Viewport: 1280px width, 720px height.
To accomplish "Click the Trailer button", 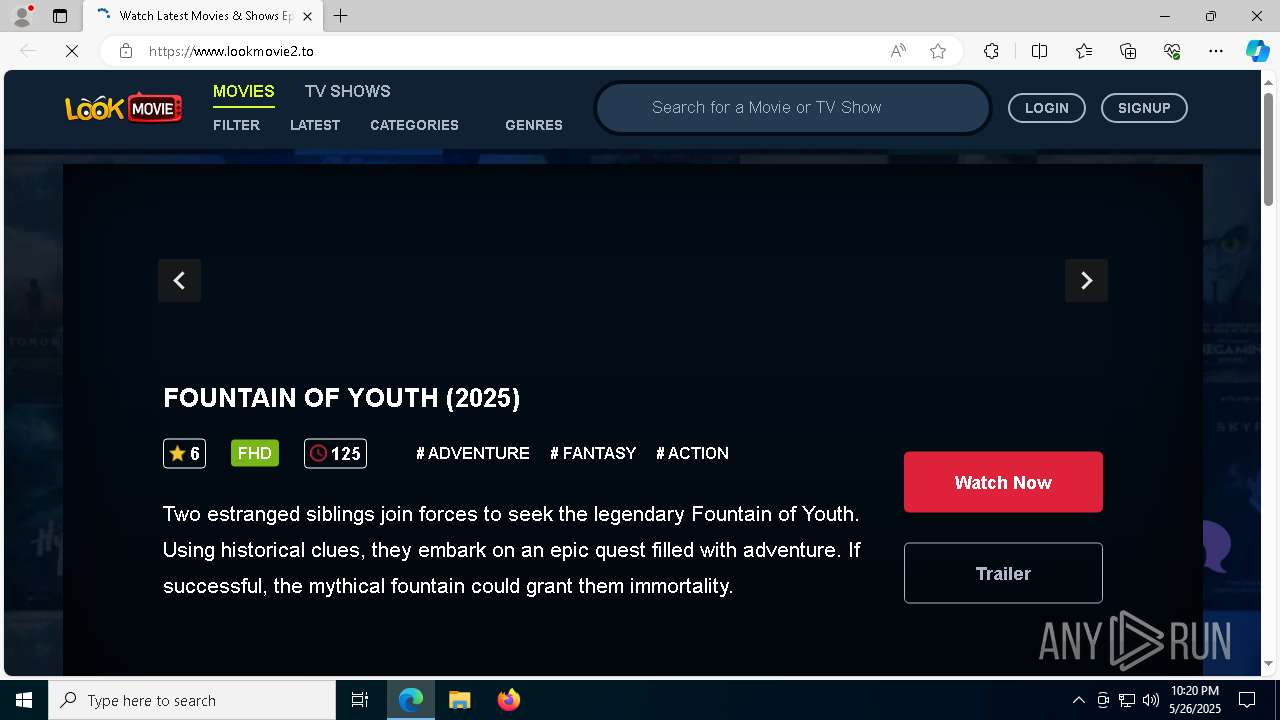I will [x=1003, y=573].
